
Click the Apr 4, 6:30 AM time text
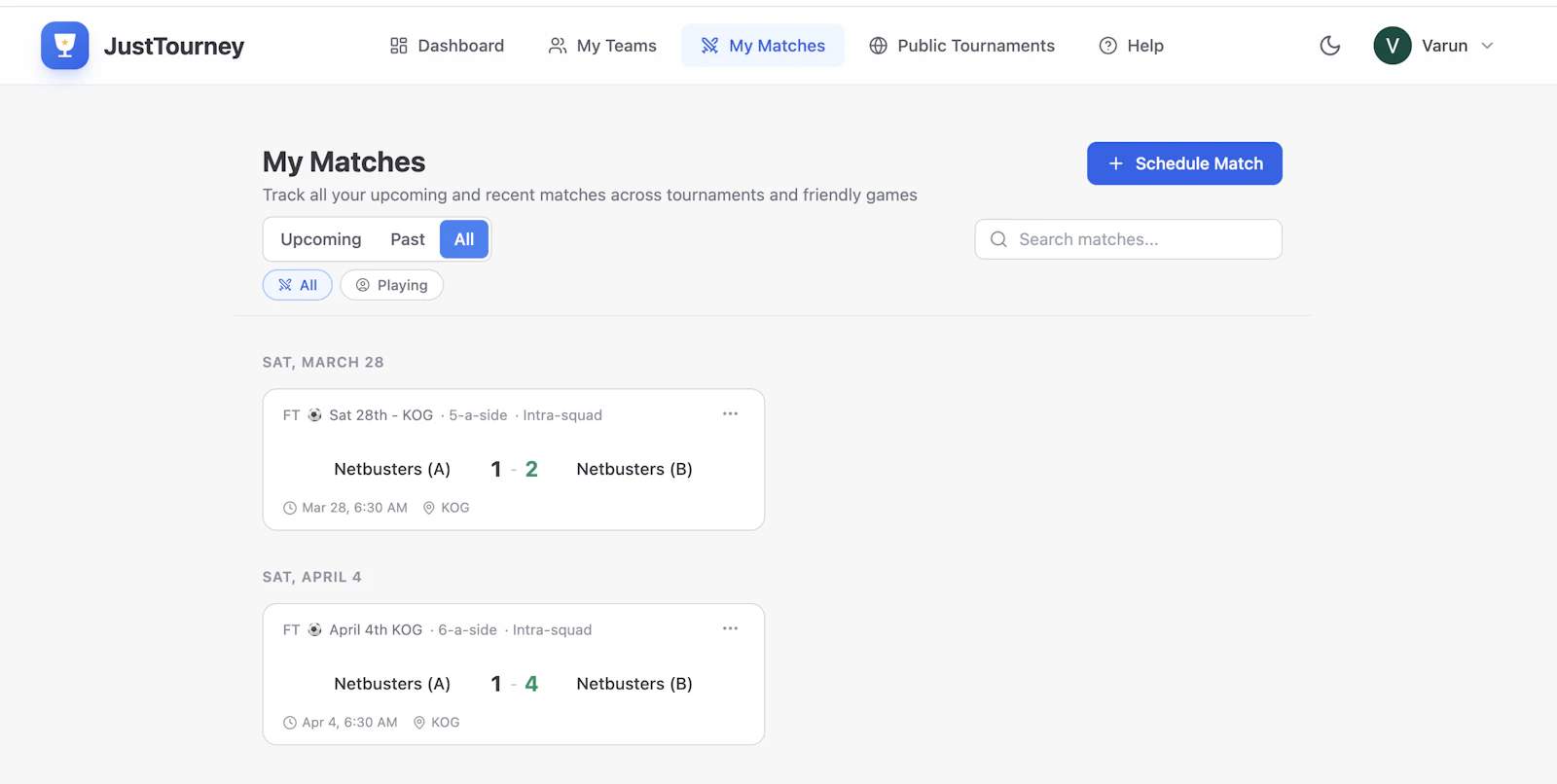[349, 723]
